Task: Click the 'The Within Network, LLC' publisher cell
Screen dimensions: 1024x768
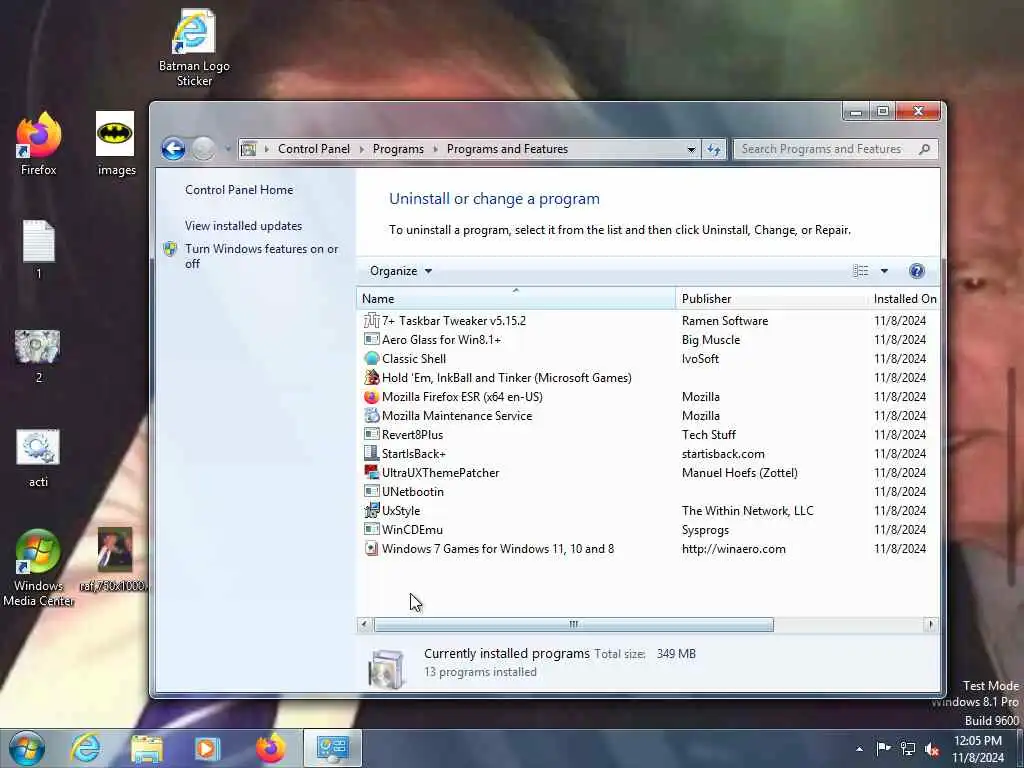Action: tap(748, 511)
